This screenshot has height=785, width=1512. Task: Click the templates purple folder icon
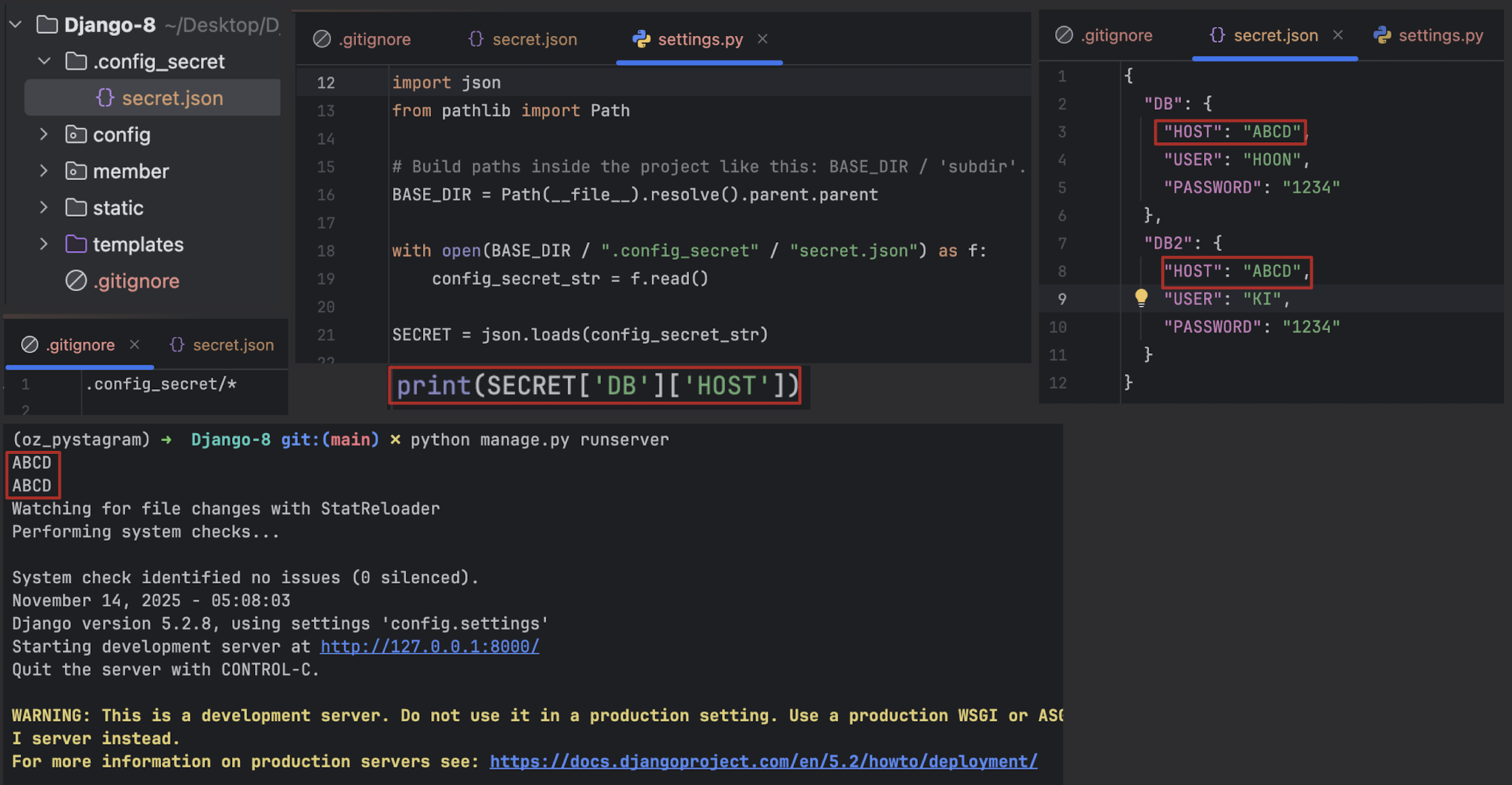(76, 244)
